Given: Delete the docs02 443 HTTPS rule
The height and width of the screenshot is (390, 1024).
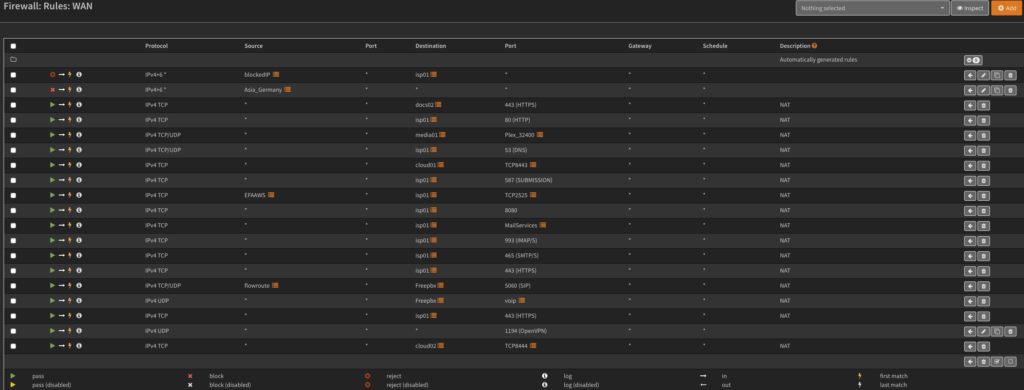Looking at the screenshot, I should click(984, 105).
